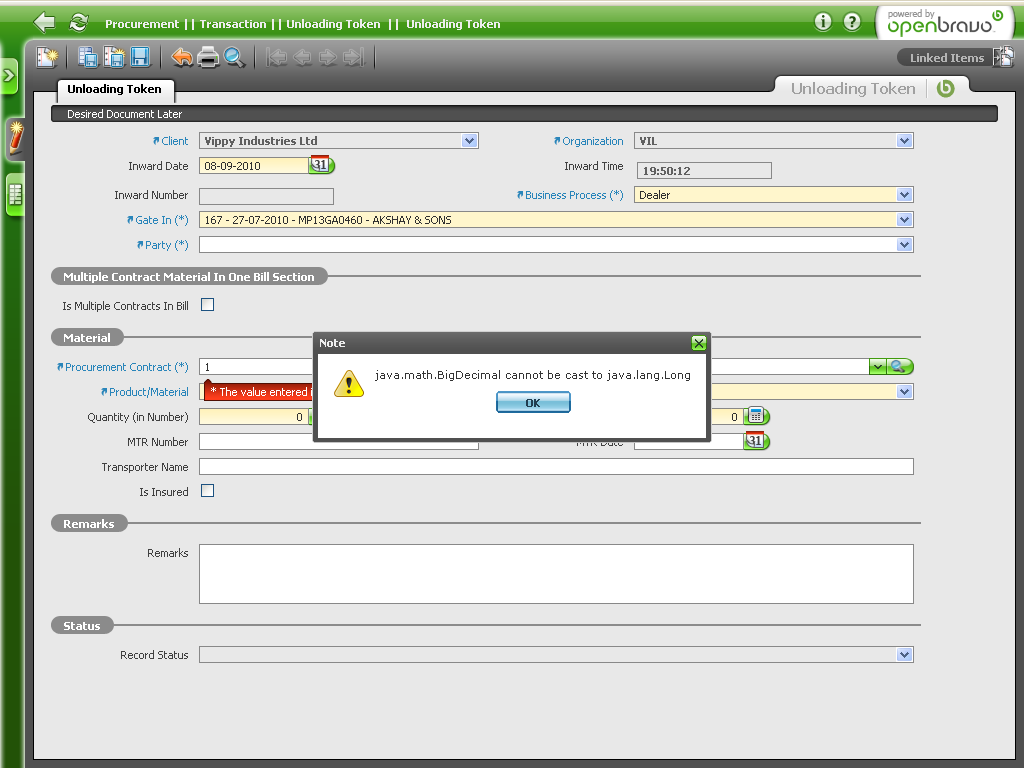Create a new record from the toolbar
Screen dimensions: 1024x768
(x=47, y=57)
